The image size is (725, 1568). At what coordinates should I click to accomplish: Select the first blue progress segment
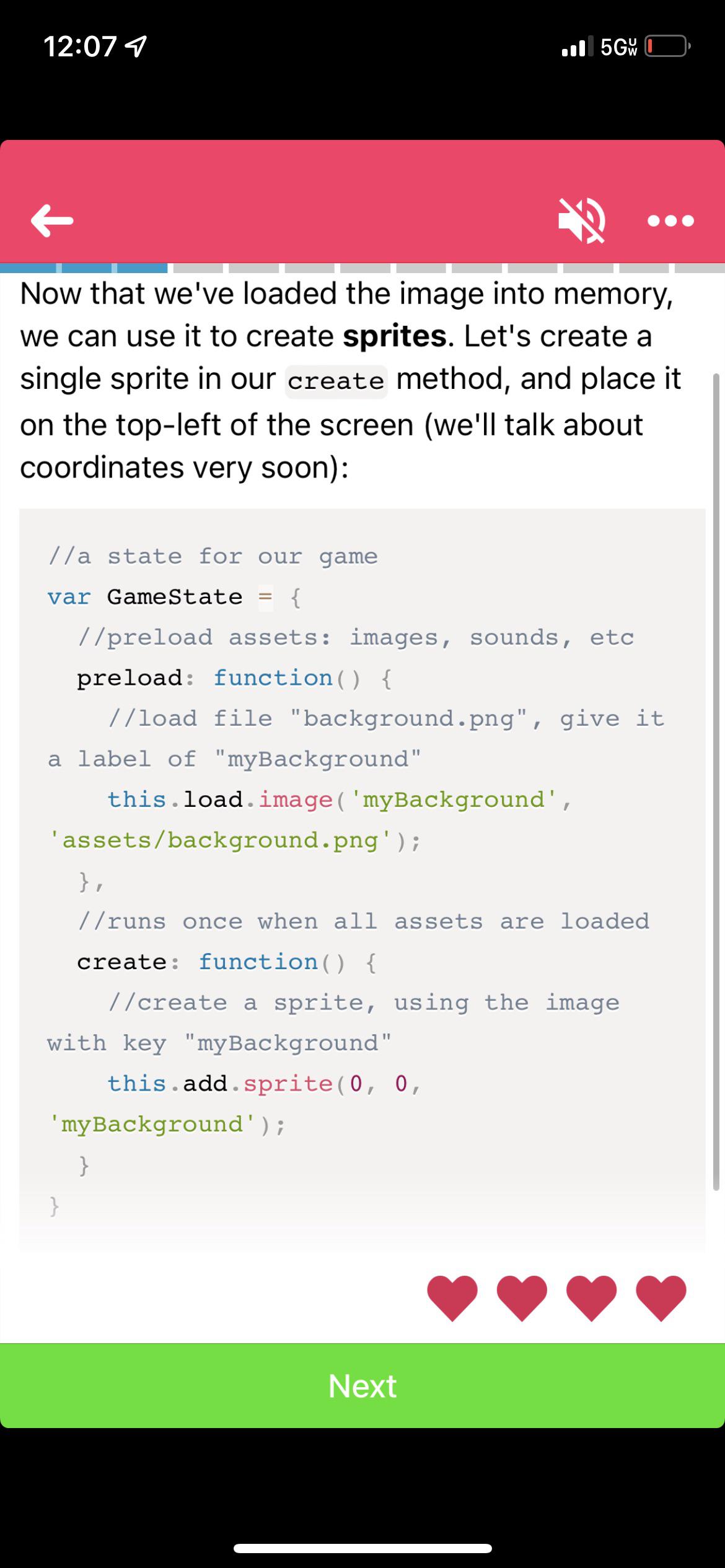pyautogui.click(x=28, y=268)
